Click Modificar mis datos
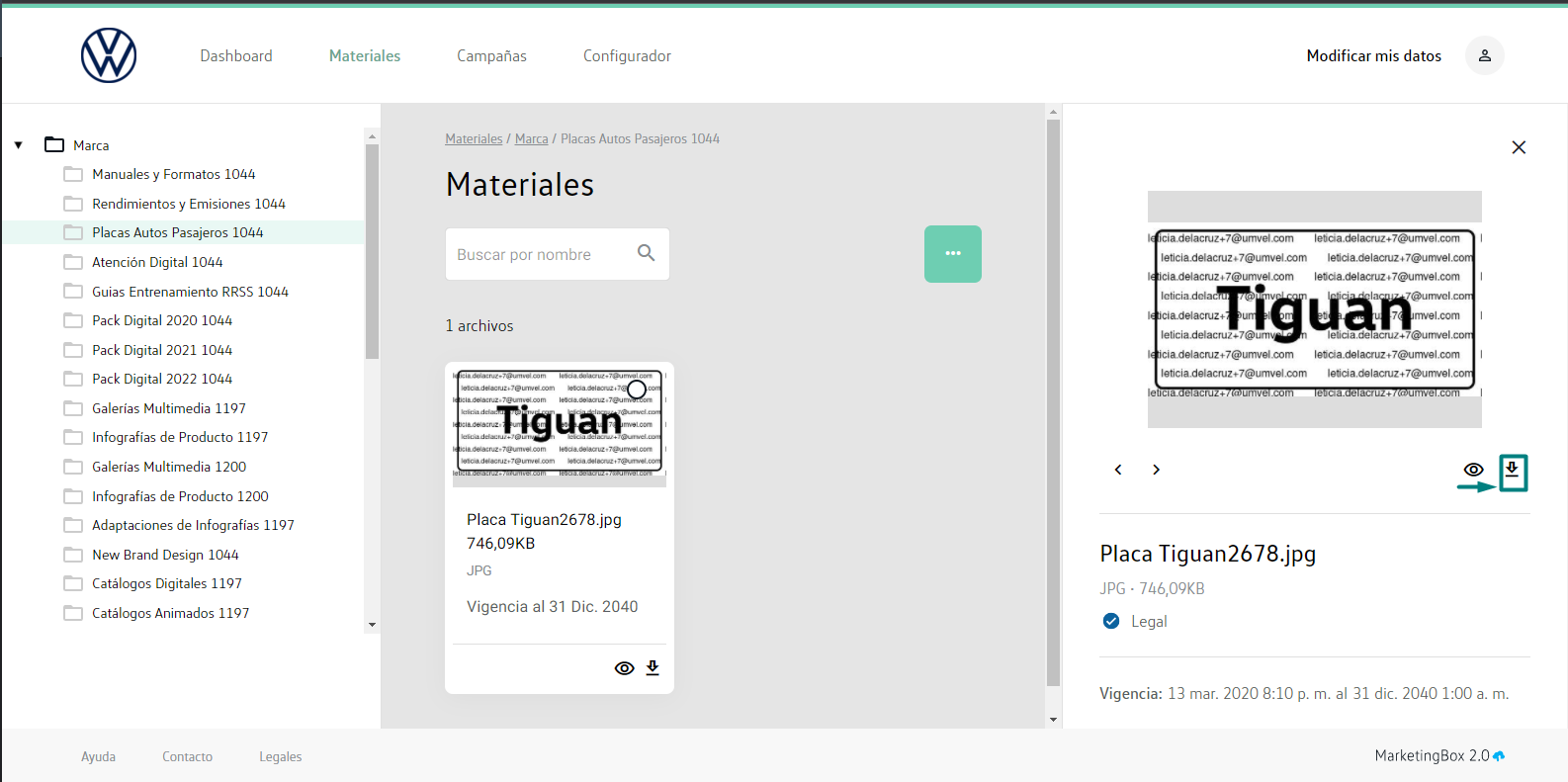 click(1373, 56)
